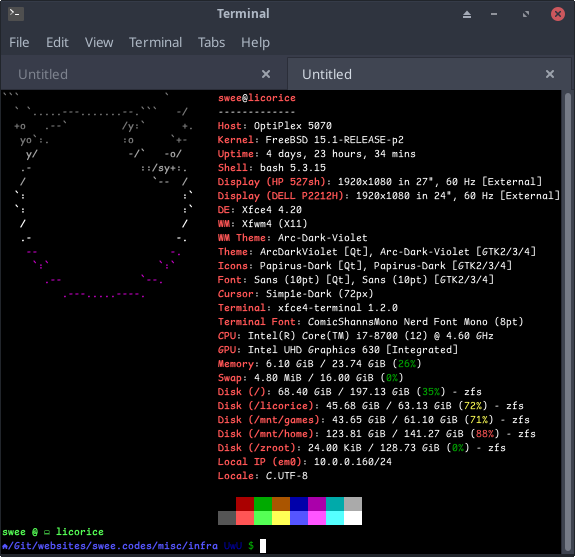Image resolution: width=575 pixels, height=557 pixels.
Task: Close the first Untitled tab
Action: [266, 74]
